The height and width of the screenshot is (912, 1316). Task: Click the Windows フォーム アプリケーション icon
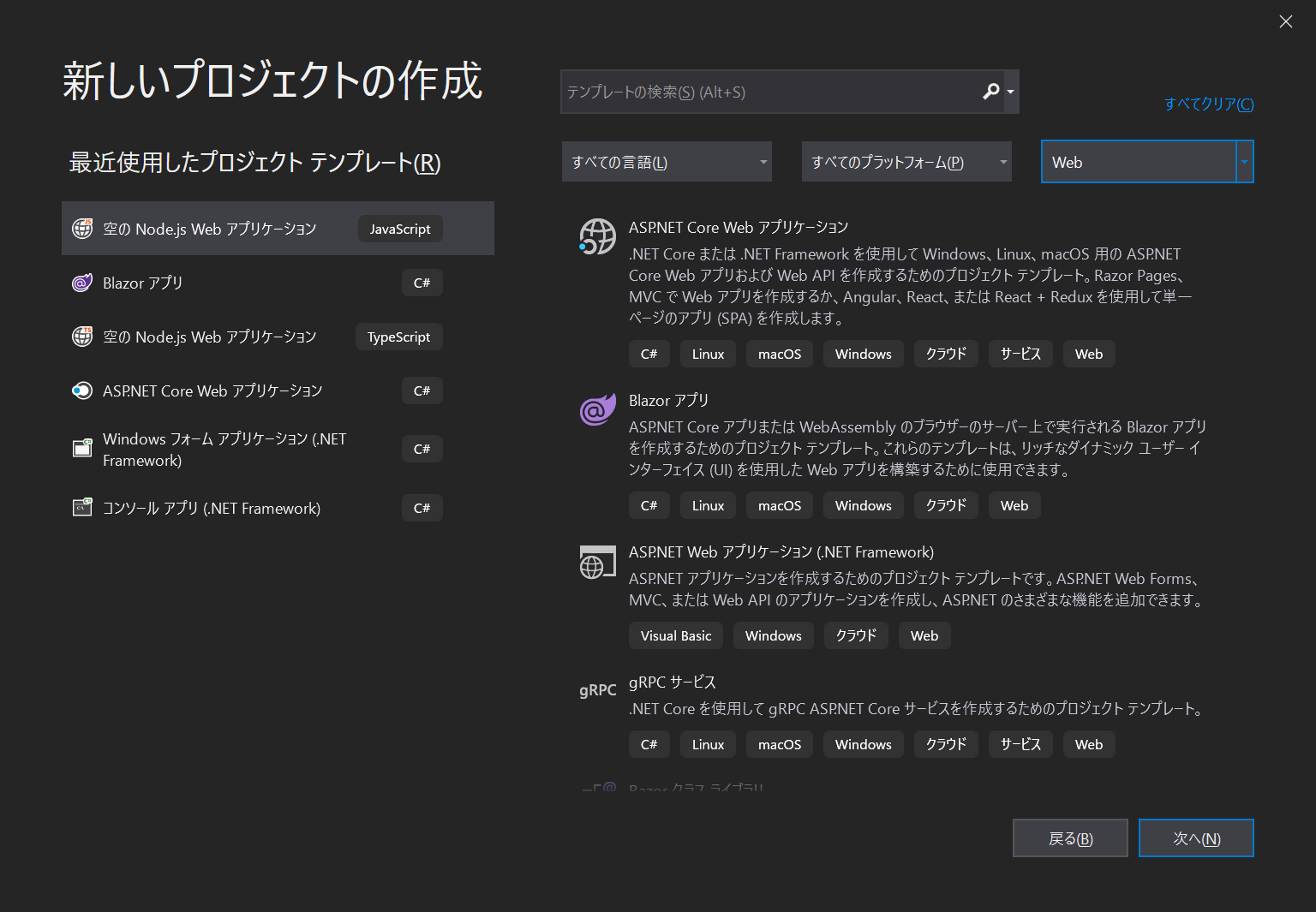coord(82,448)
